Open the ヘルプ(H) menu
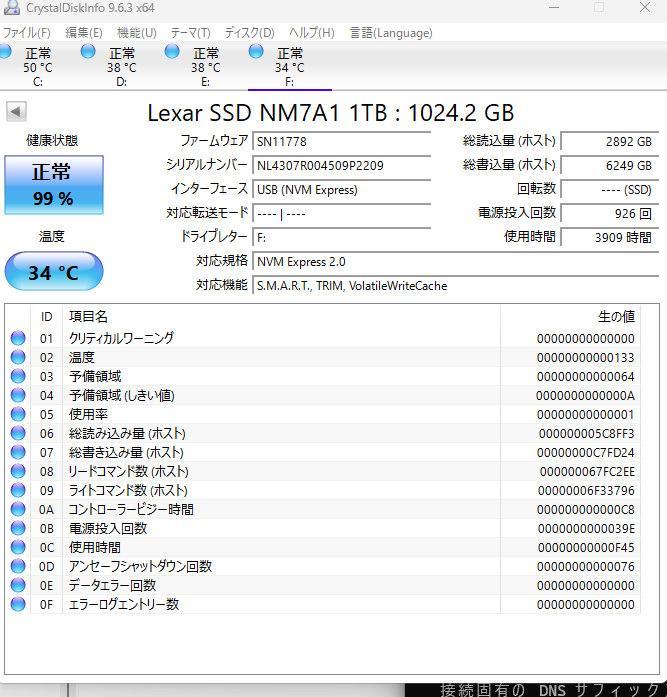667x697 pixels. 312,33
